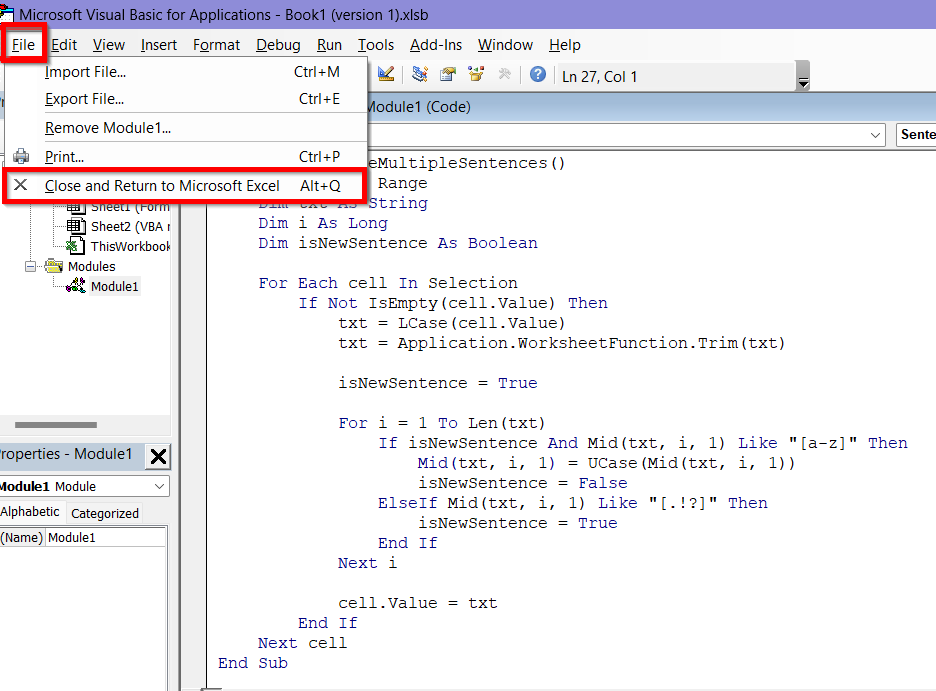Open the Run menu

(x=329, y=45)
